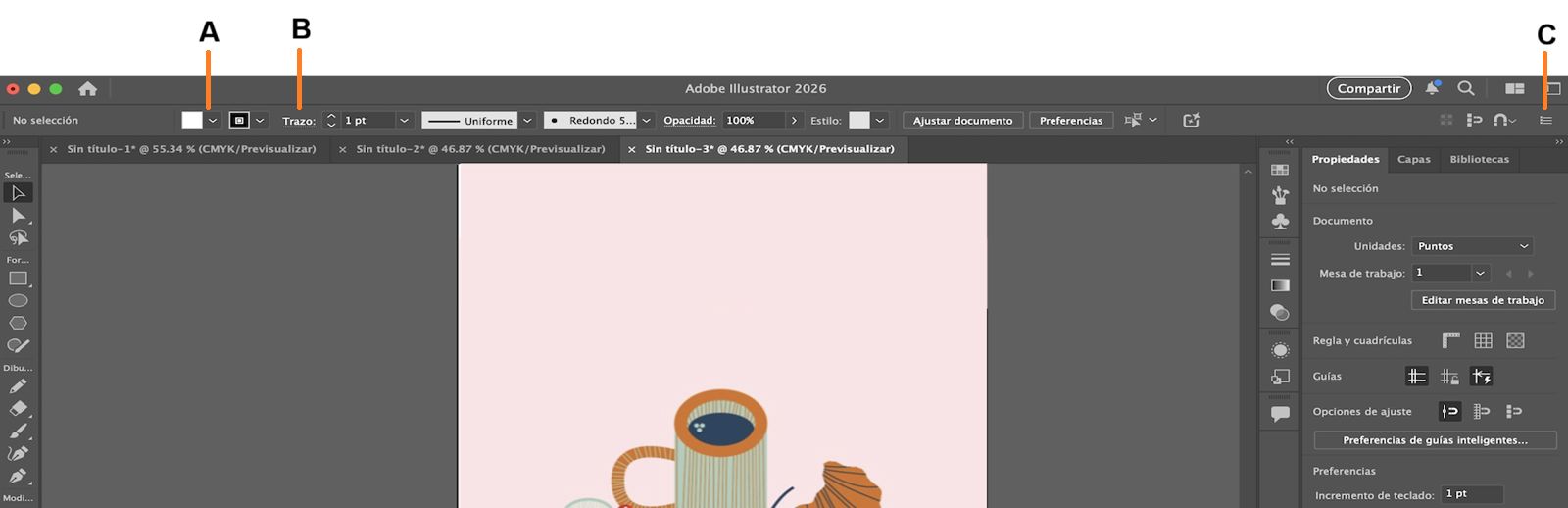Viewport: 1568px width, 508px height.
Task: Open the Symbols panel icon
Action: point(1280,222)
